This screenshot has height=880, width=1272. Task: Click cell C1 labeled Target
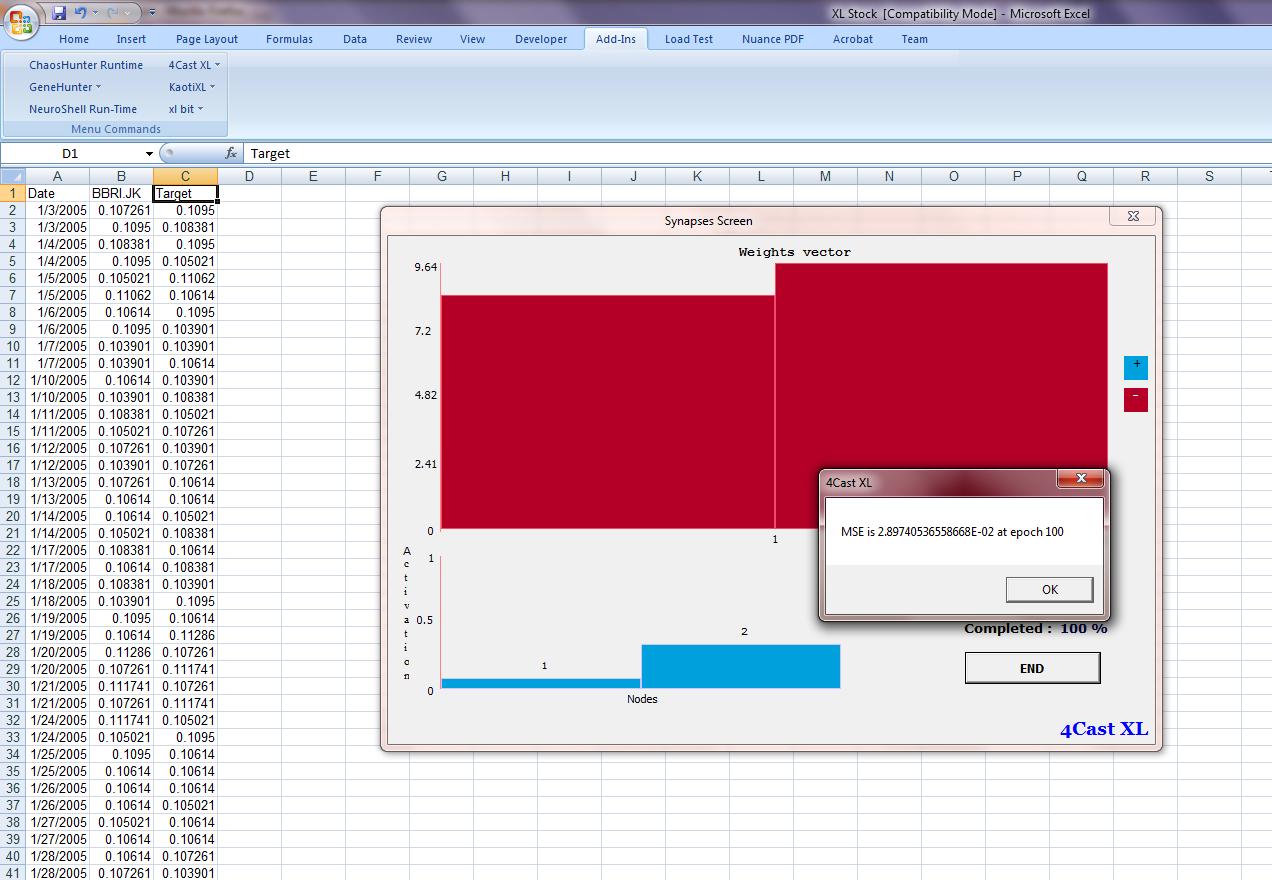[x=185, y=193]
